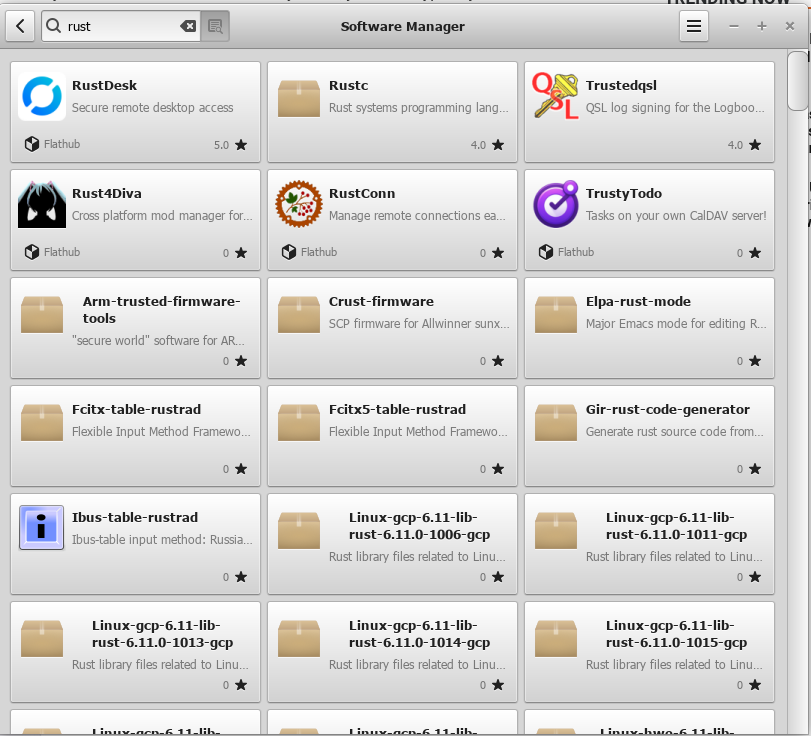Click the 1006-gcp rust lib package icon
This screenshot has height=736, width=811.
pyautogui.click(x=299, y=530)
